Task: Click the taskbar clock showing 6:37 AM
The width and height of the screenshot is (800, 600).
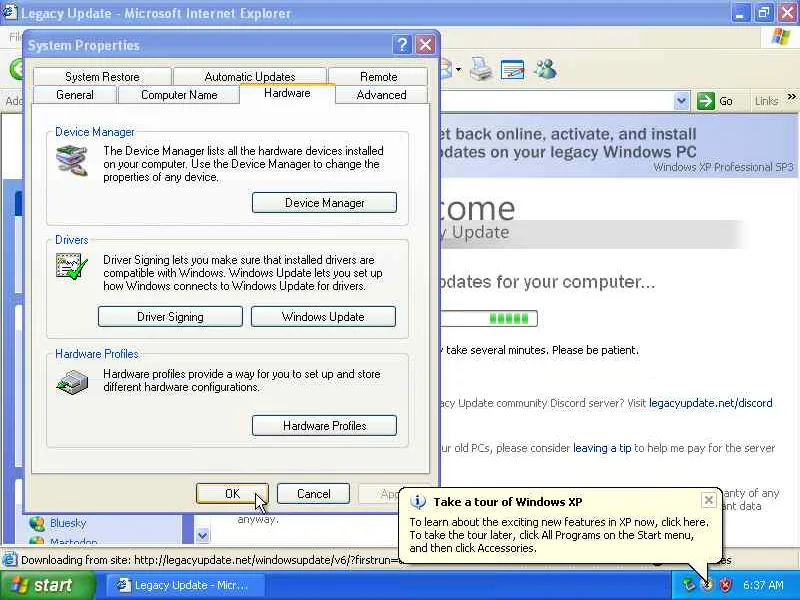Action: (763, 585)
